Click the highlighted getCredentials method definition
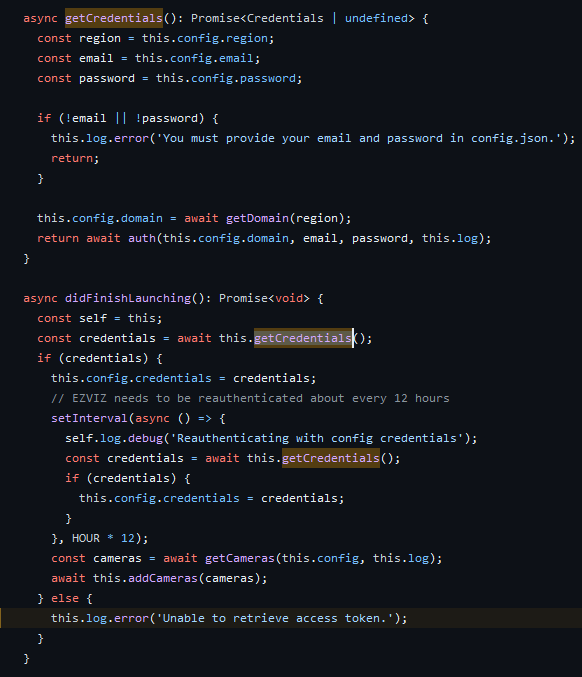Viewport: 582px width, 677px height. 114,18
